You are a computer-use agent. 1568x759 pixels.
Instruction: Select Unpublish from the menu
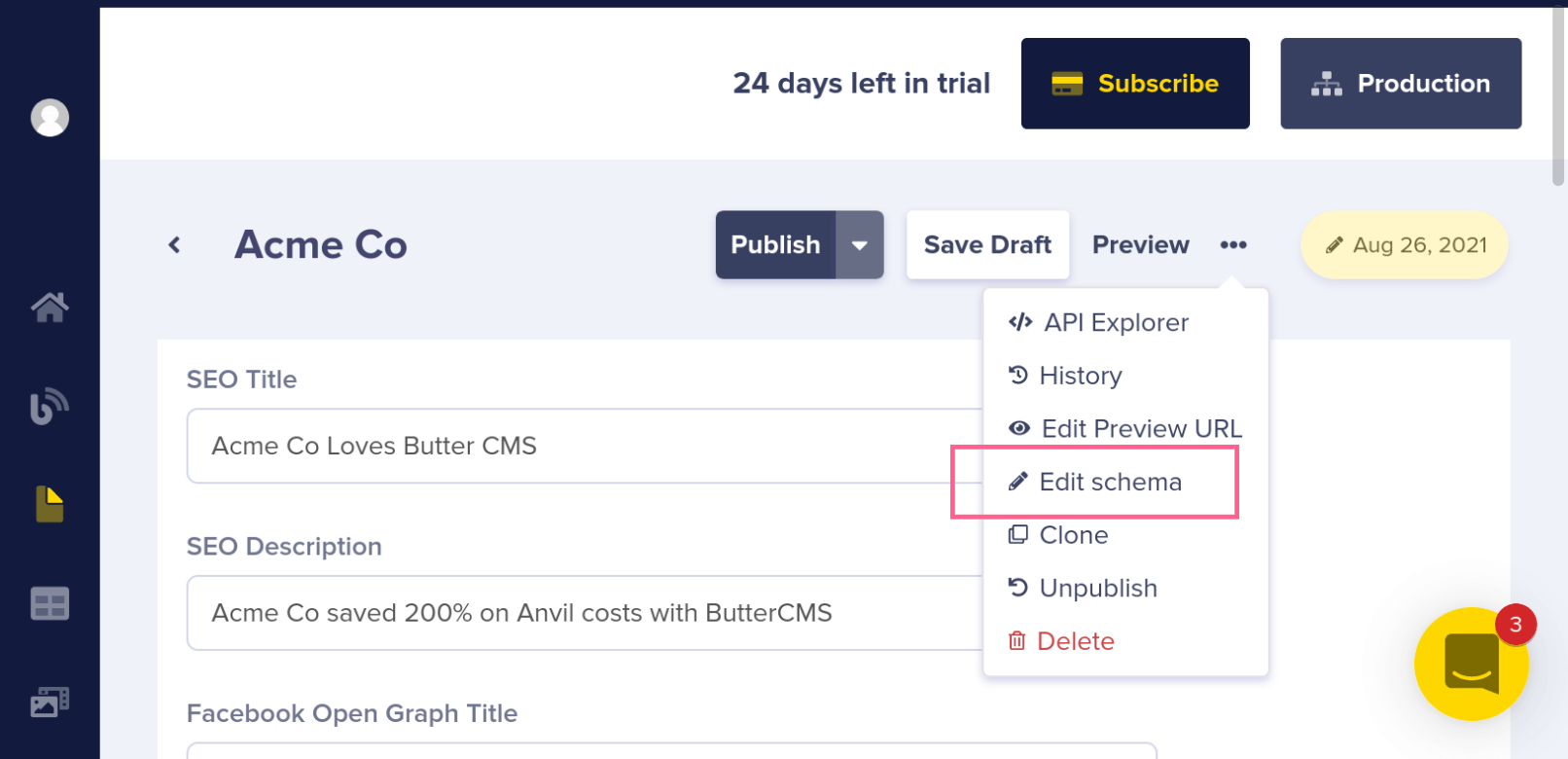(x=1097, y=588)
